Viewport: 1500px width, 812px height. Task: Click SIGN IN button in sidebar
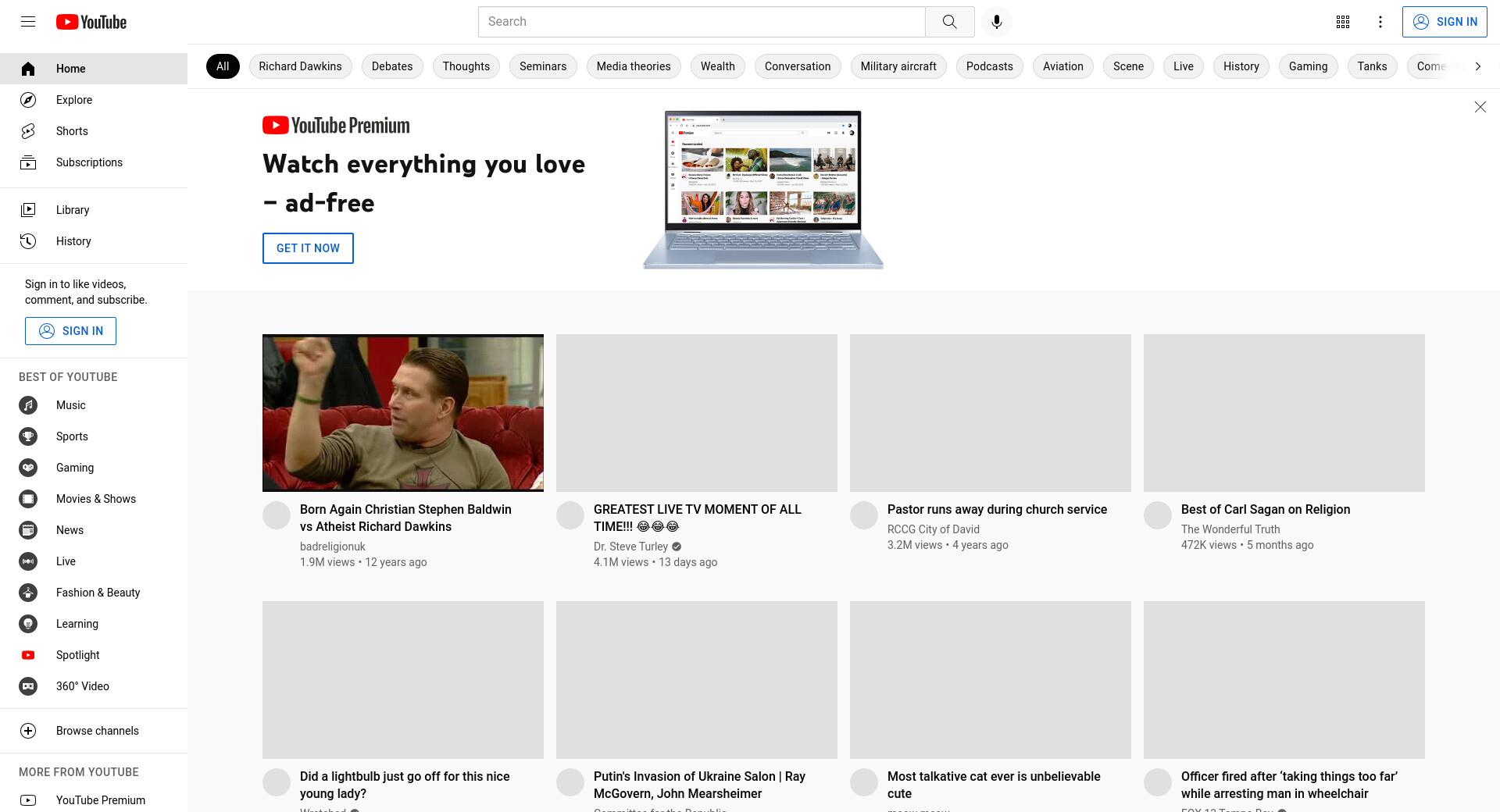[x=70, y=331]
